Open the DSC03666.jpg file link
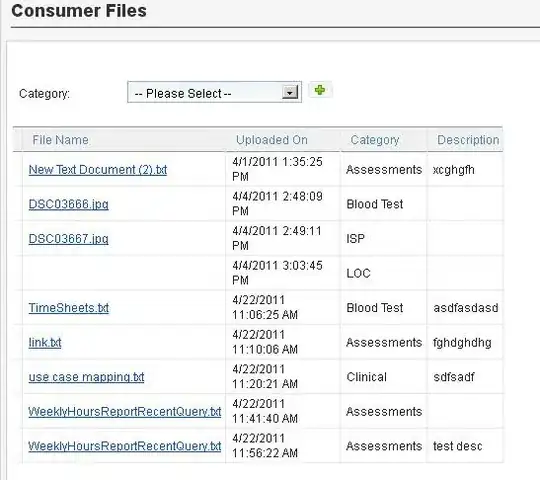Image resolution: width=540 pixels, height=480 pixels. pos(69,204)
